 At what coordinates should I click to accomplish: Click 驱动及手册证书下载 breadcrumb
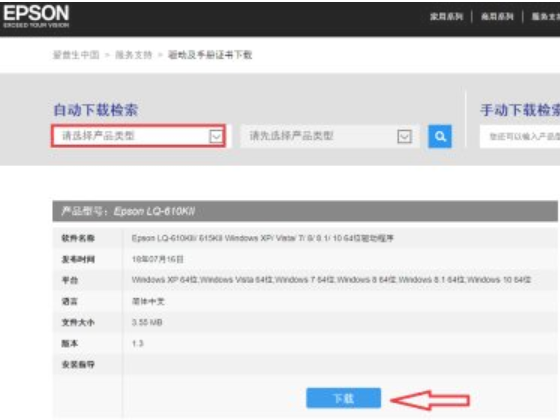pos(210,55)
